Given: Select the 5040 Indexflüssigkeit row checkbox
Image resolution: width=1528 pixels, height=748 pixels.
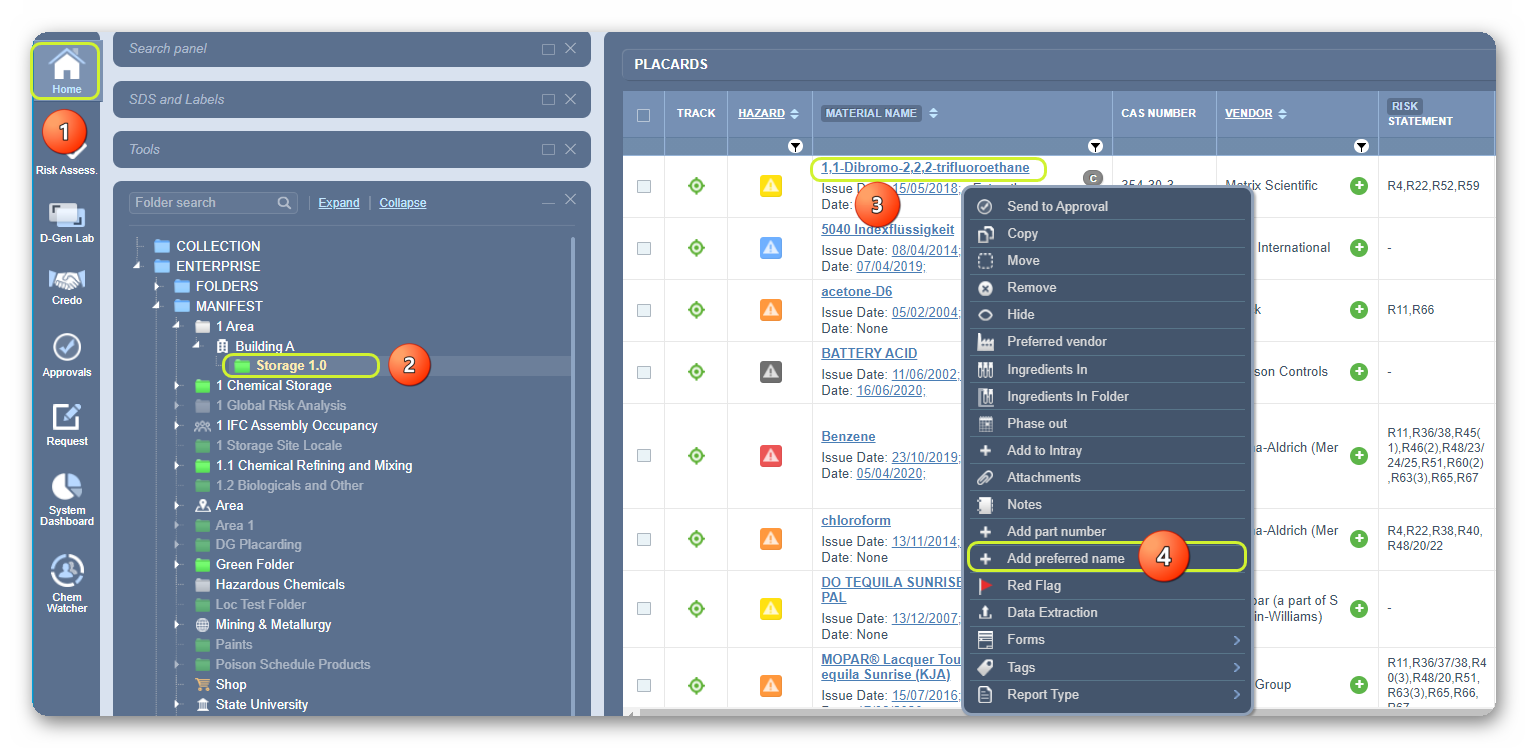Looking at the screenshot, I should point(643,248).
